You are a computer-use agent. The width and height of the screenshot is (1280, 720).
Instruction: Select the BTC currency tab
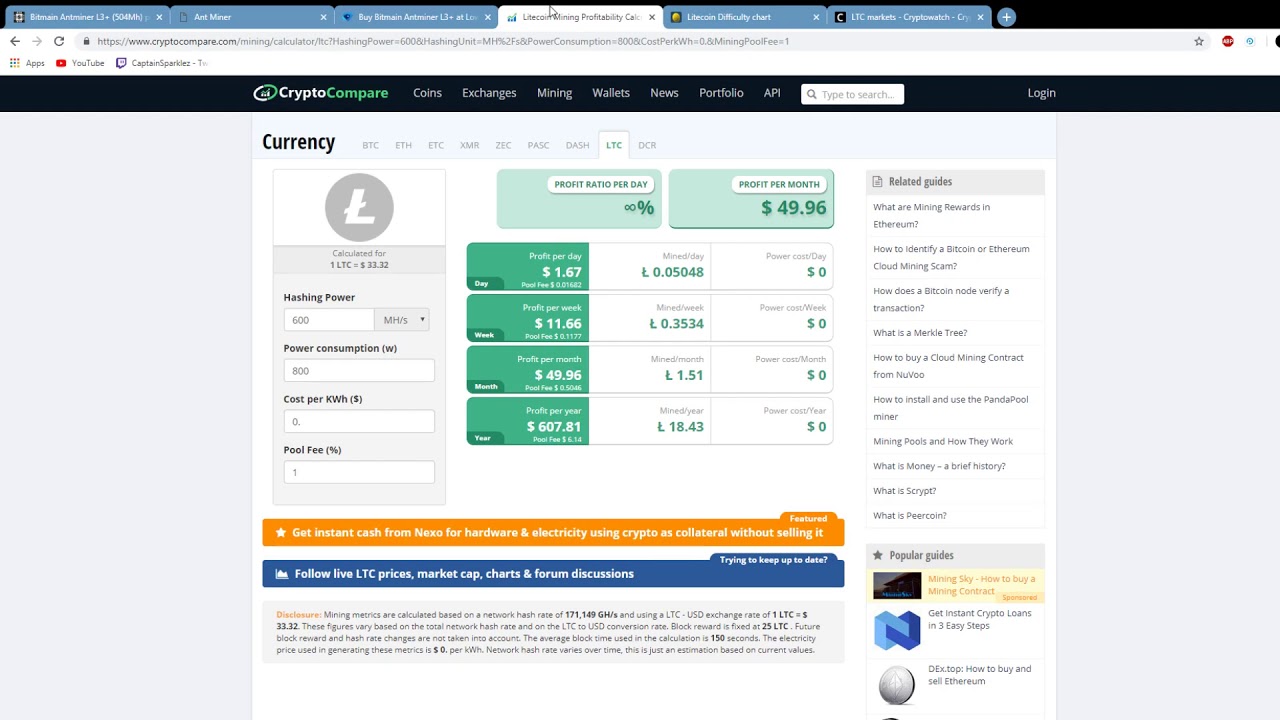(370, 145)
